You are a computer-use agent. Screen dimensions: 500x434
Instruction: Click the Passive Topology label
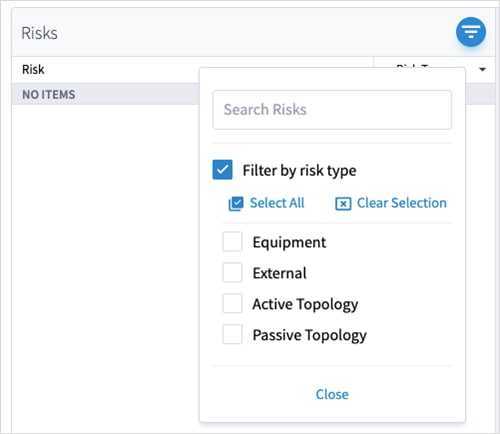[x=310, y=335]
